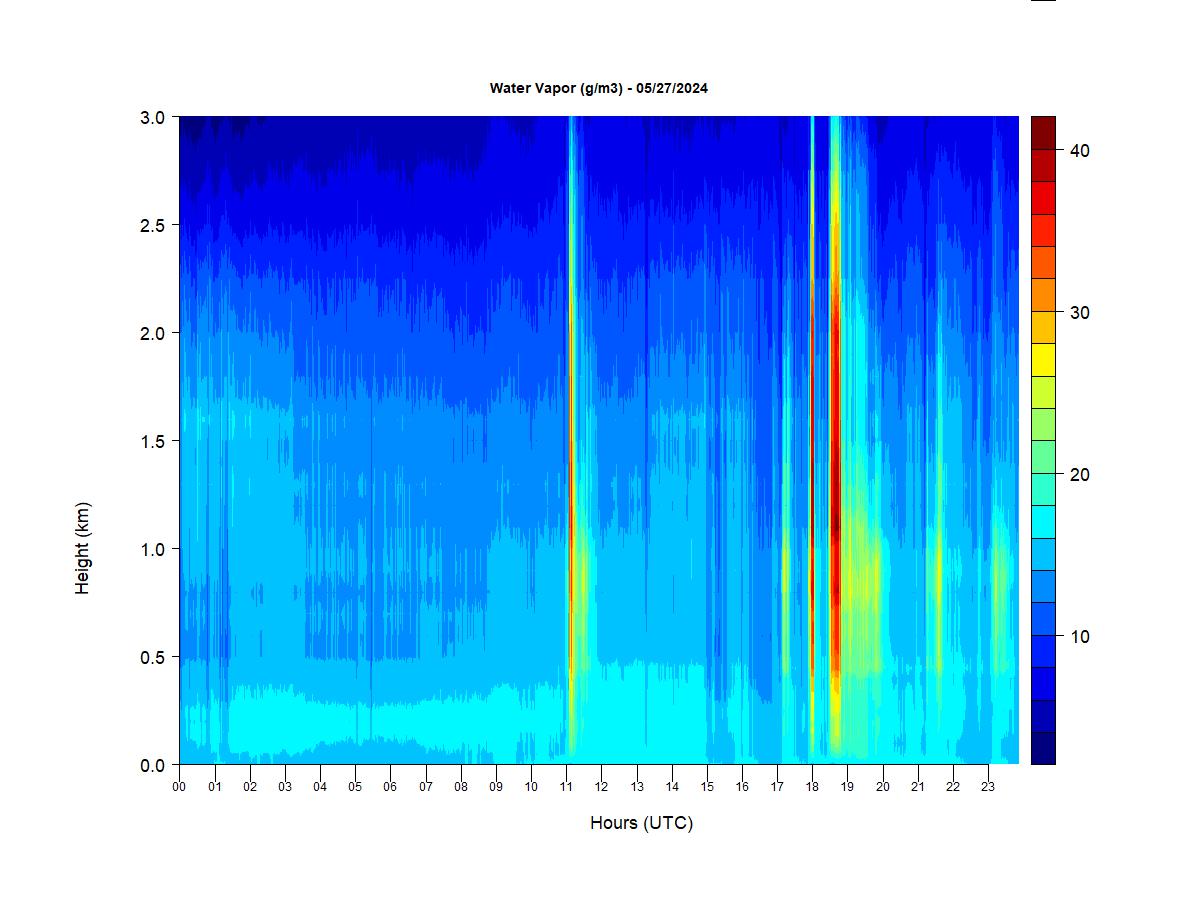Select hour tick label 13 on x-axis

[637, 787]
